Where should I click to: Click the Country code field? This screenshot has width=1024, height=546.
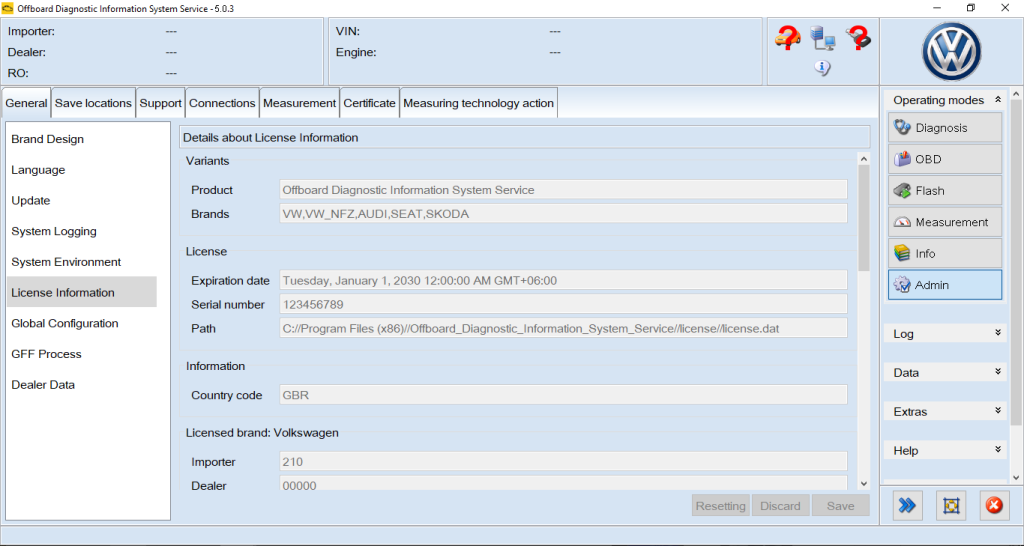tap(564, 395)
